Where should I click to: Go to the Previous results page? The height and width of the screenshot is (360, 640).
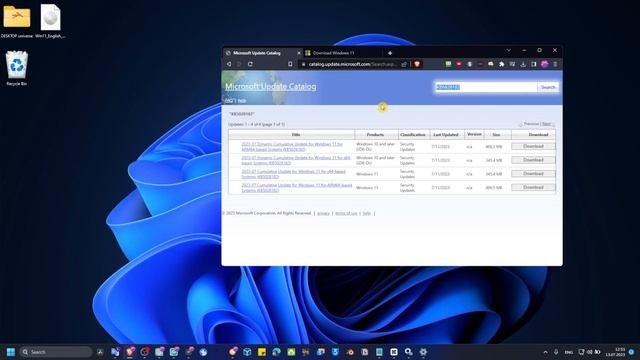531,124
